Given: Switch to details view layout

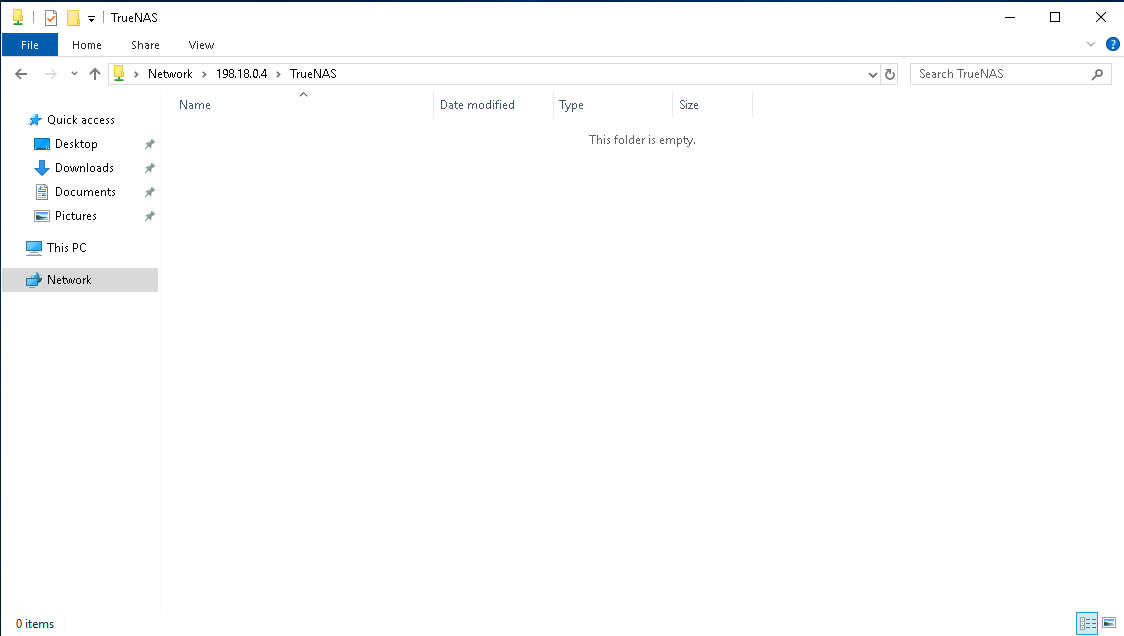Looking at the screenshot, I should point(1087,623).
